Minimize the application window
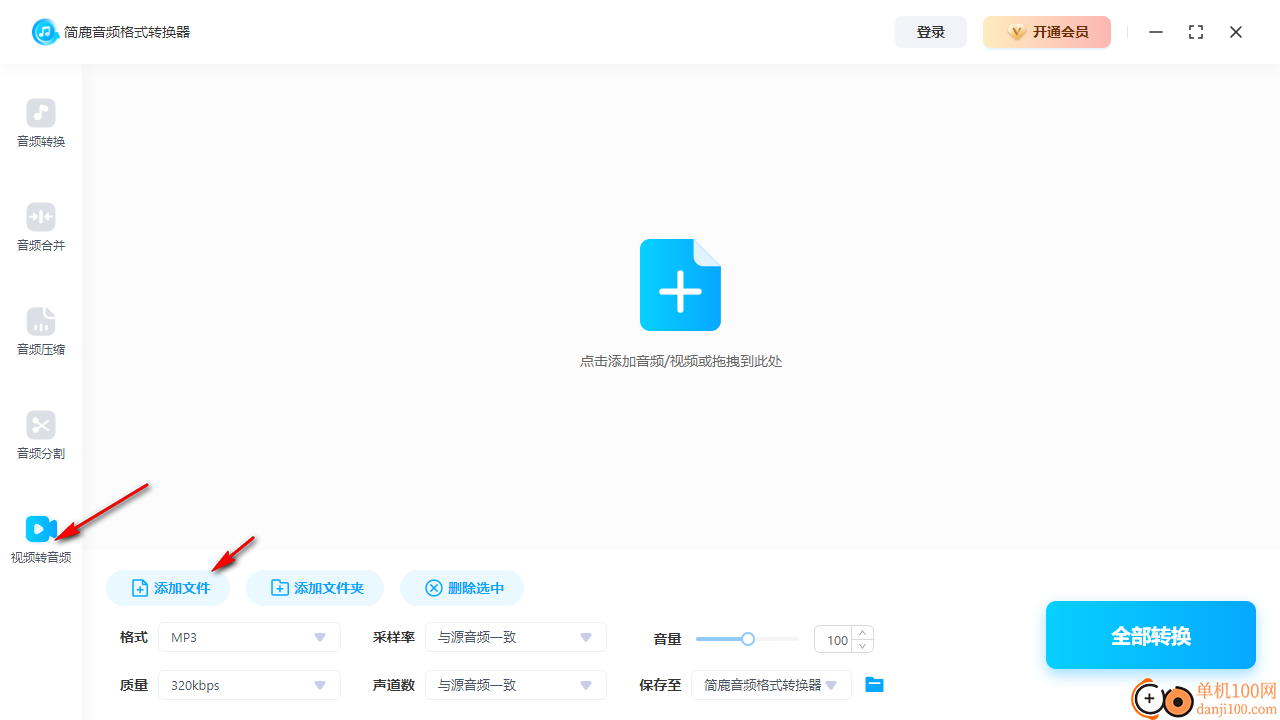 coord(1156,32)
